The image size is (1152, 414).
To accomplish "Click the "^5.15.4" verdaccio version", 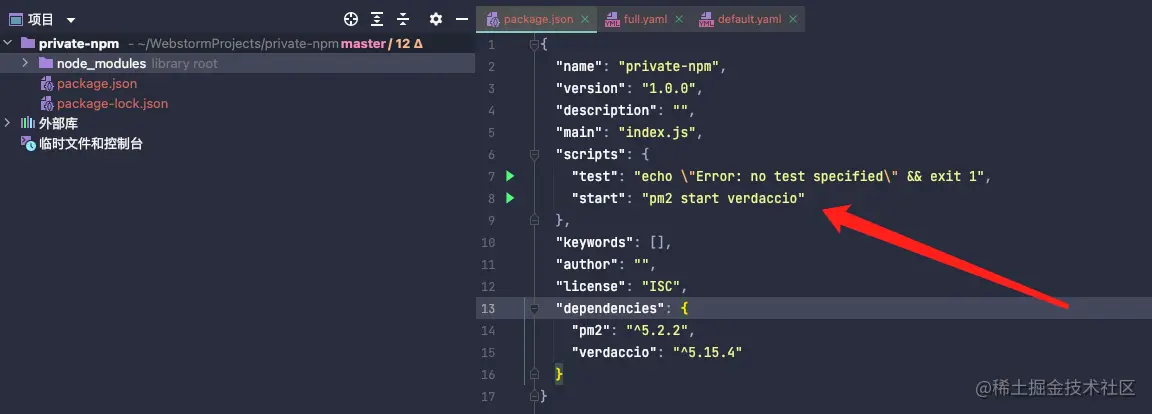I will point(708,352).
